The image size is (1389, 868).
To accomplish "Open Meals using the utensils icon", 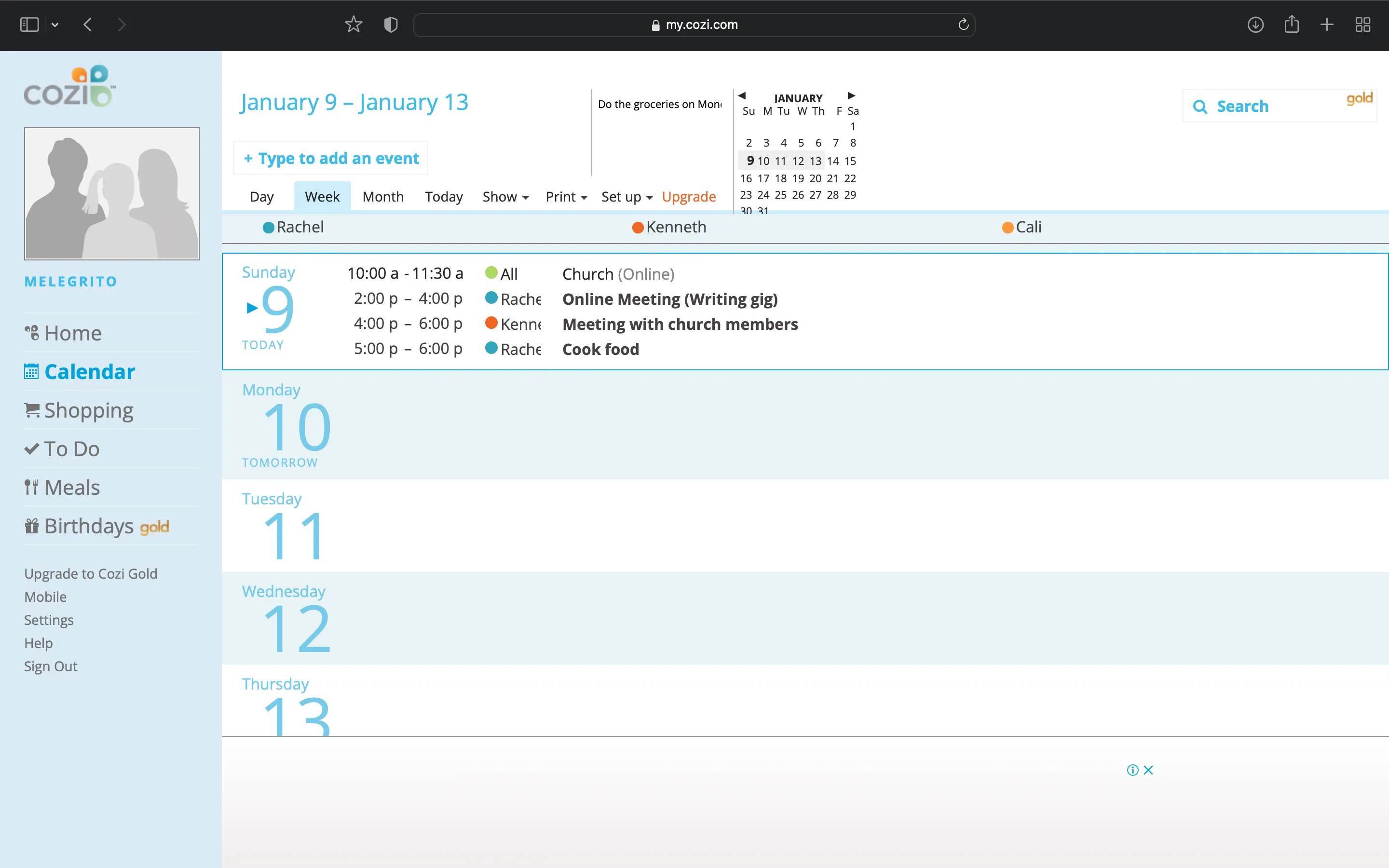I will coord(31,487).
